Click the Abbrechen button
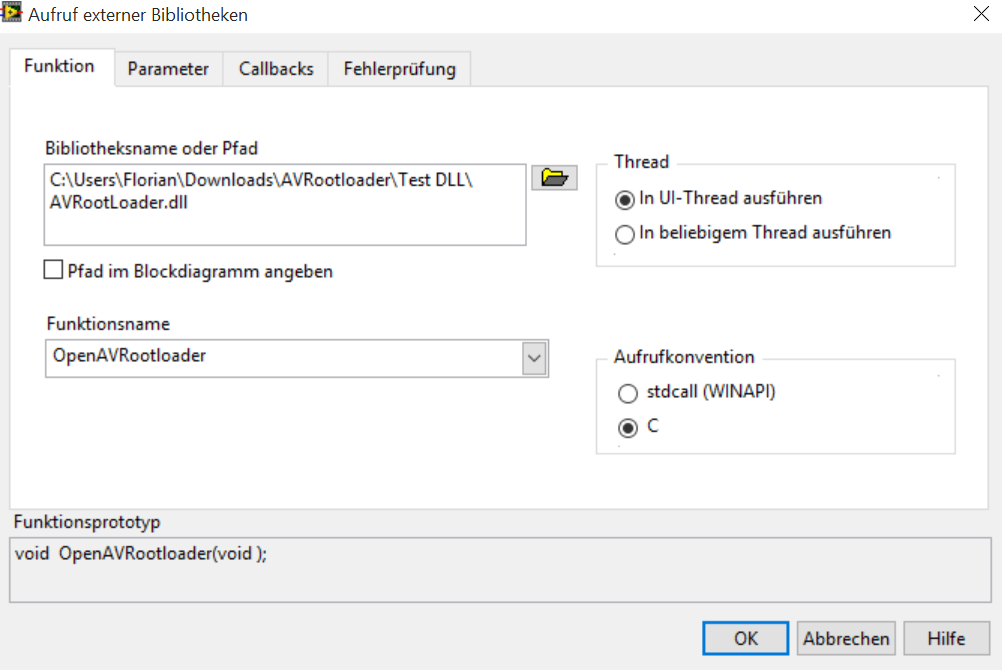The image size is (1002, 670). point(846,638)
